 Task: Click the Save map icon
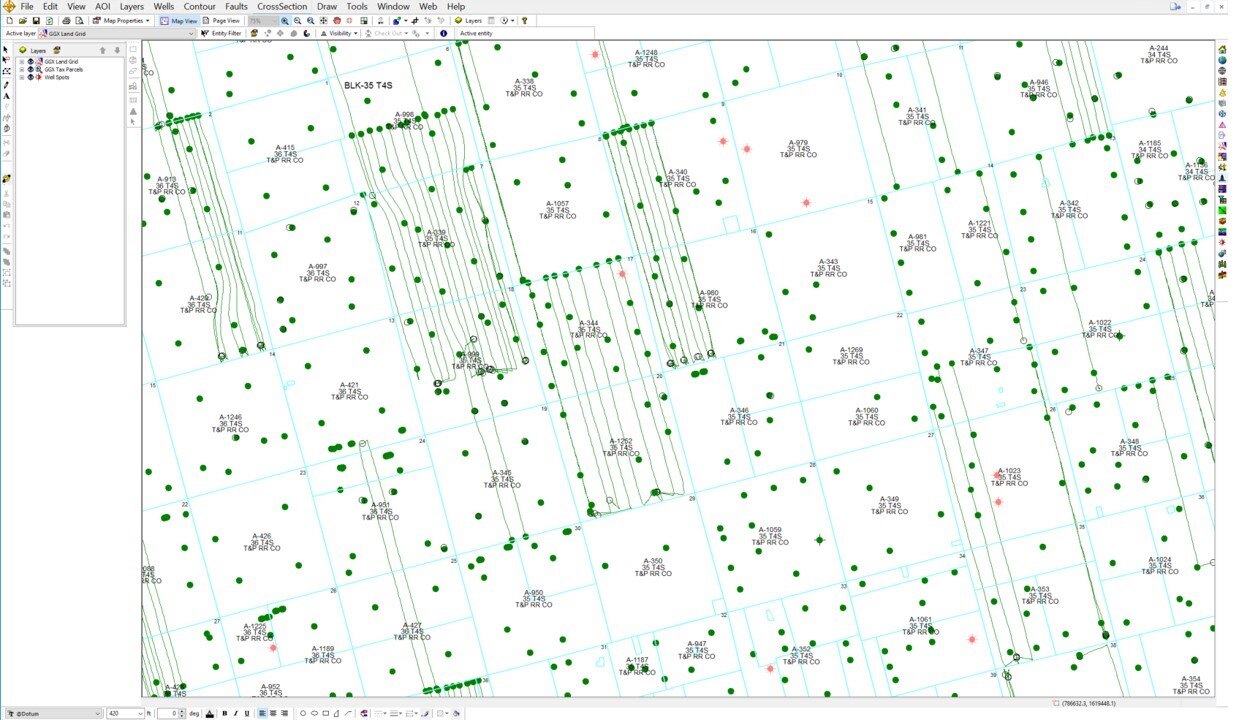tap(36, 20)
